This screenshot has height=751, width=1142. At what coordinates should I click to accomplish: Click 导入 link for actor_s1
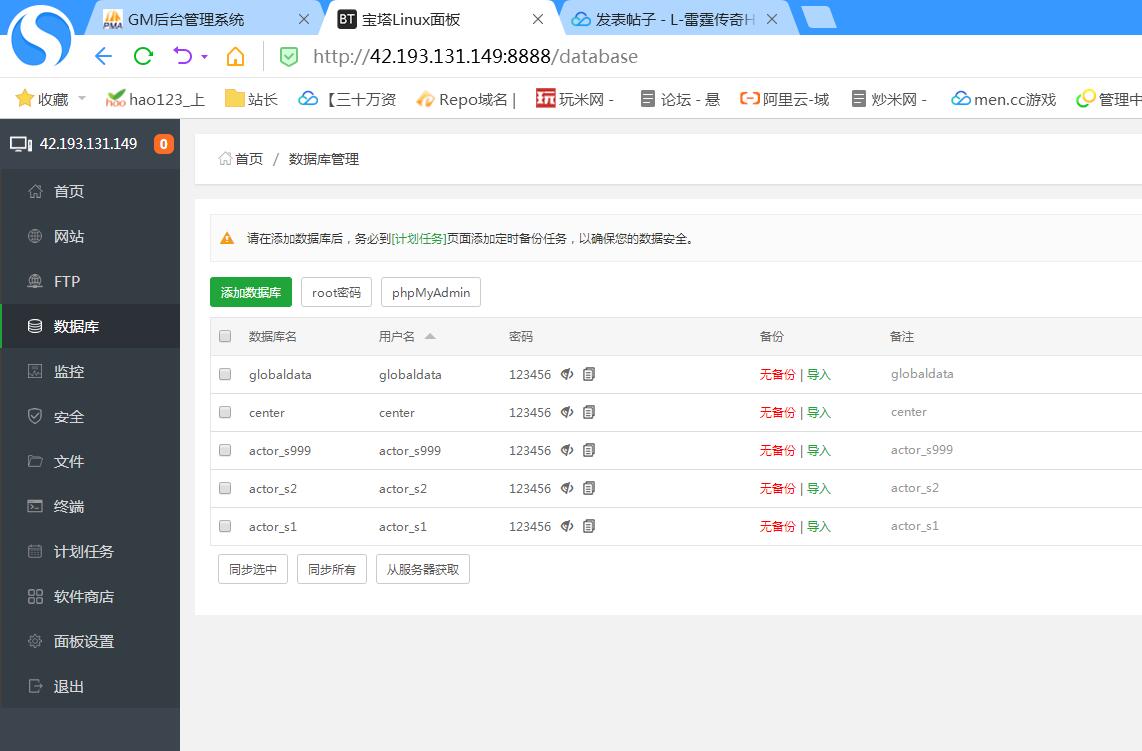click(x=819, y=526)
